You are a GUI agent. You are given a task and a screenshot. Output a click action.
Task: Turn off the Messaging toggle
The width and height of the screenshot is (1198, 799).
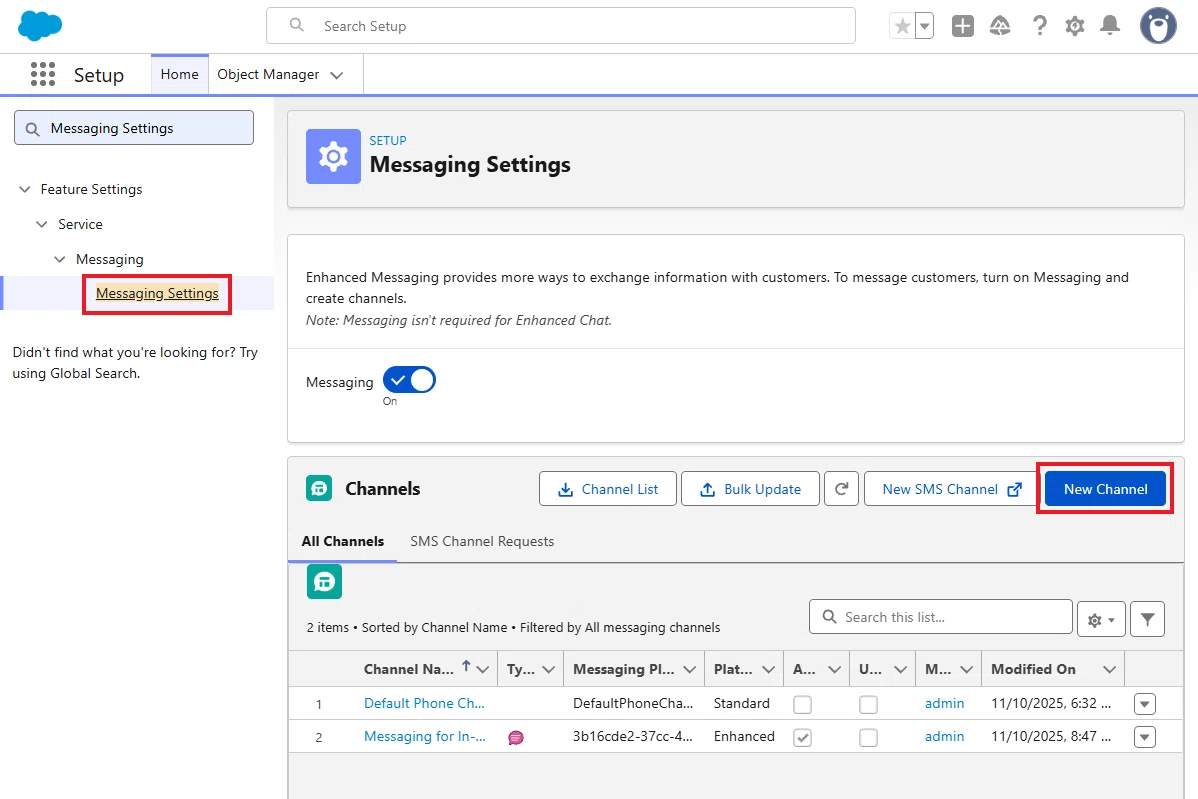(x=410, y=380)
